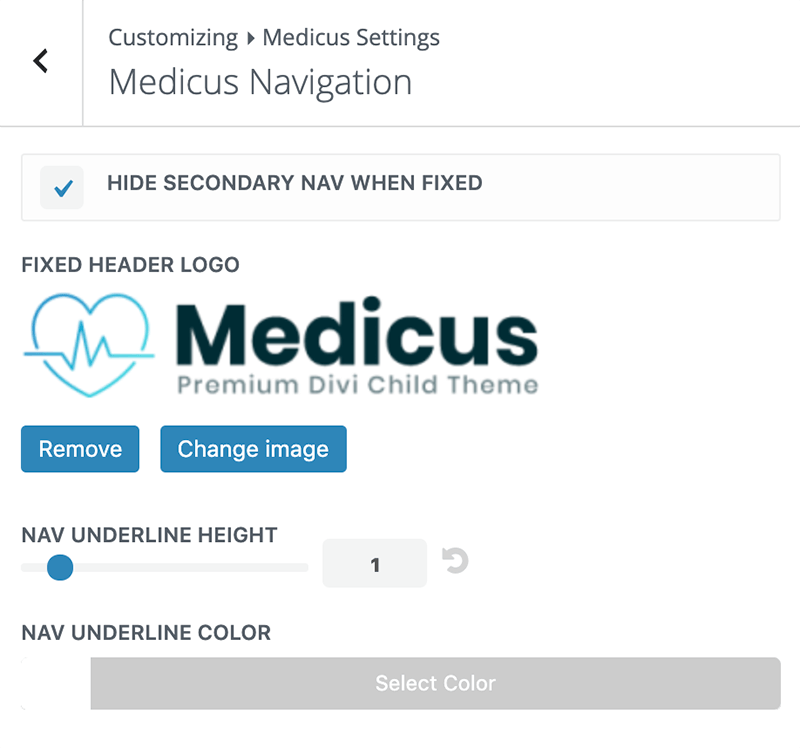The image size is (800, 748).
Task: Click the nav underline height slider handle
Action: point(60,568)
